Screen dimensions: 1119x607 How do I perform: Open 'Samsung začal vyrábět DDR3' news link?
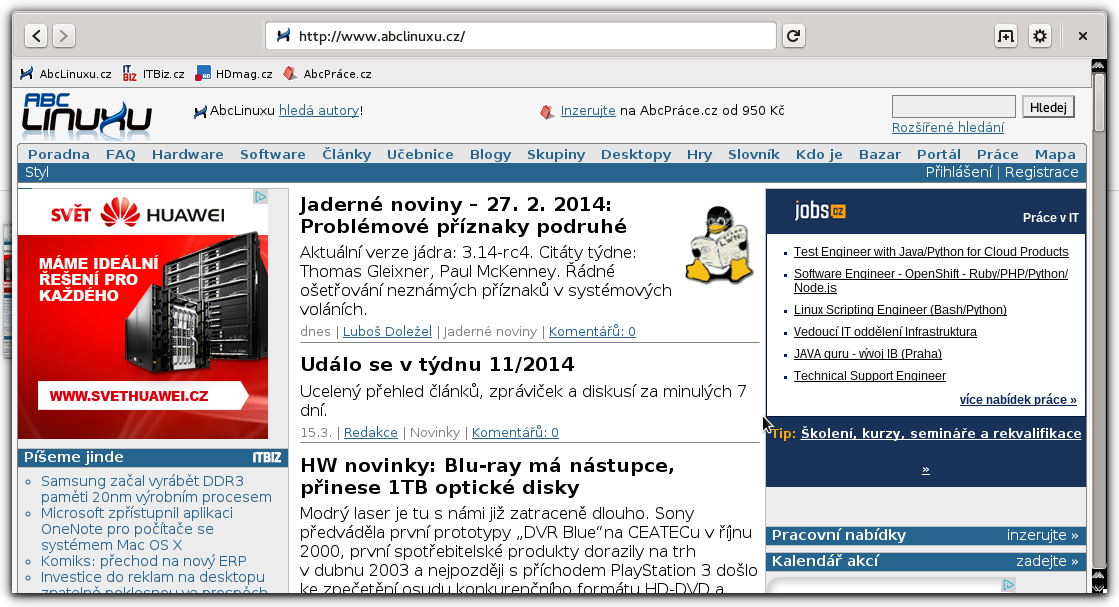click(x=156, y=489)
